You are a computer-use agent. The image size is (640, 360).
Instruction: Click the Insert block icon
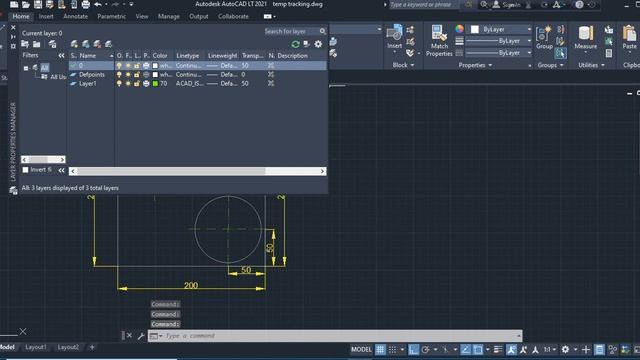pos(394,33)
